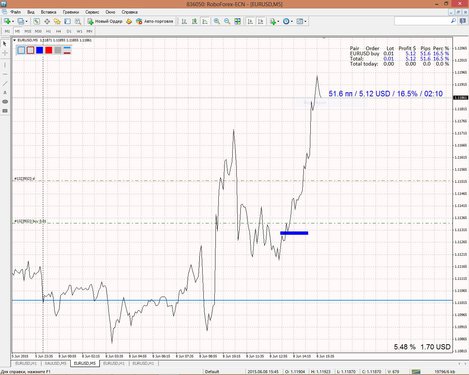This screenshot has height=375, width=469.
Task: Toggle the first blue-outlined box on chart
Action: pyautogui.click(x=21, y=50)
